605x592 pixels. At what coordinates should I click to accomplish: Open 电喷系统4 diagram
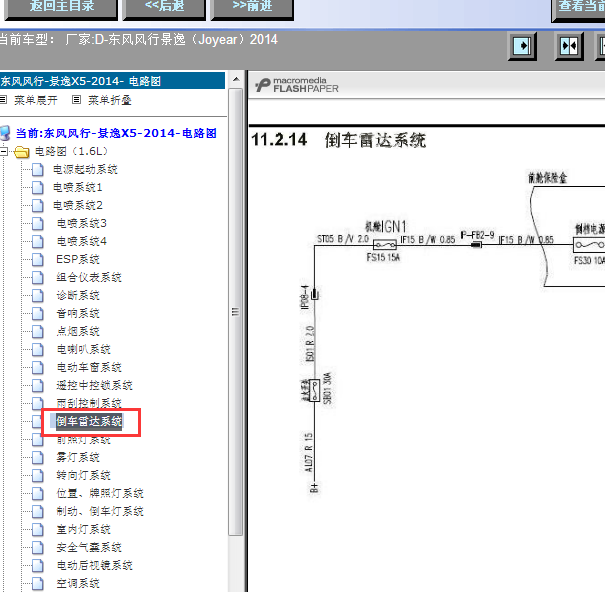pos(81,242)
